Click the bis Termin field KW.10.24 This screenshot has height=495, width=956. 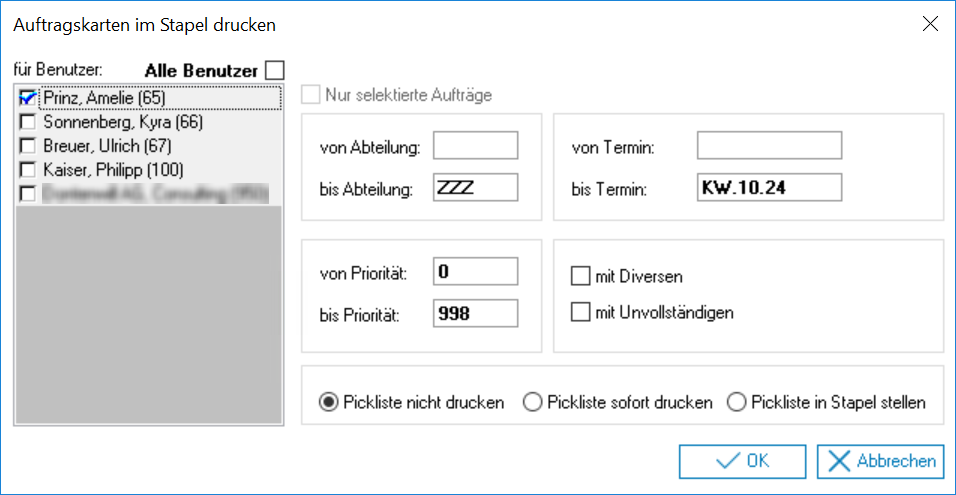coord(769,187)
